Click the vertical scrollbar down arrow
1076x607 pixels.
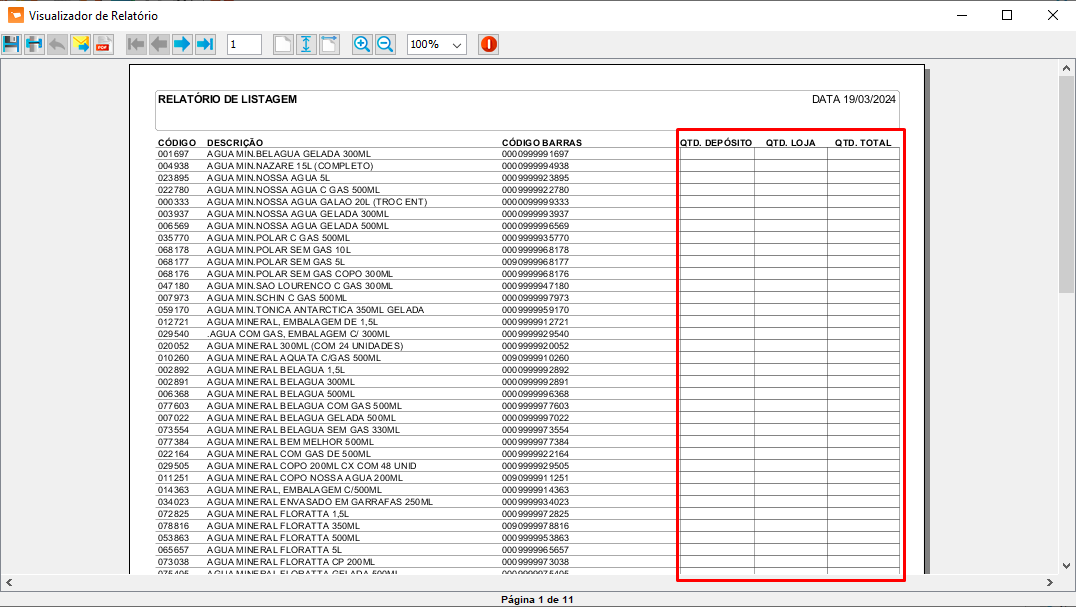(x=1066, y=566)
